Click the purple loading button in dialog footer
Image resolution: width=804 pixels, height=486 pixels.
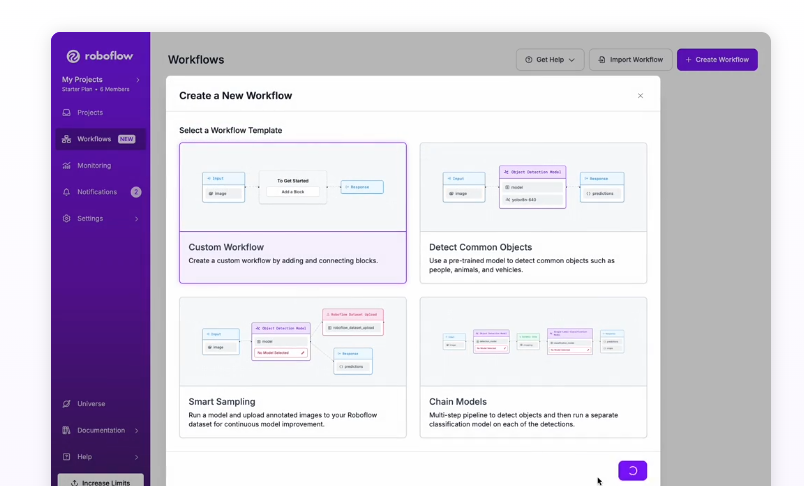point(633,471)
